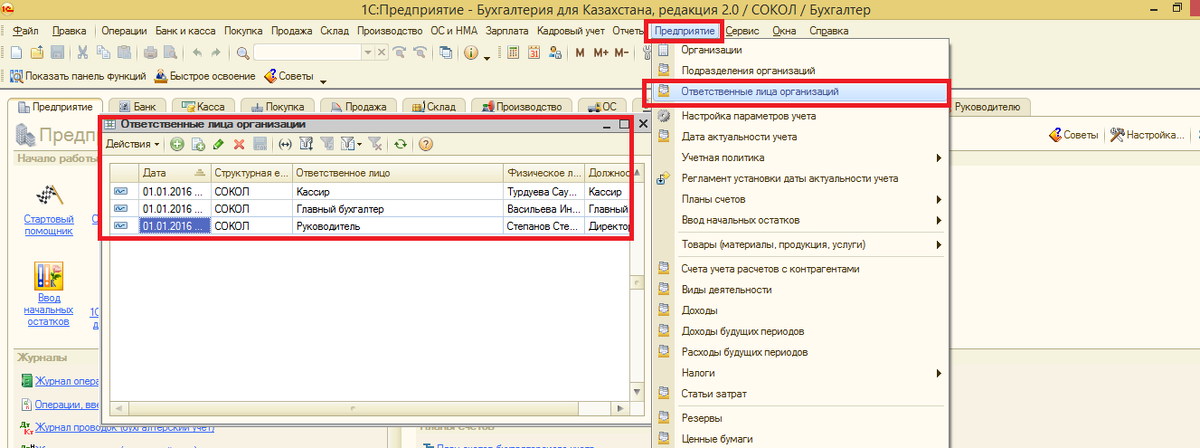The height and width of the screenshot is (448, 1200).
Task: Open the Calendar icon in toolbar
Action: coord(534,52)
